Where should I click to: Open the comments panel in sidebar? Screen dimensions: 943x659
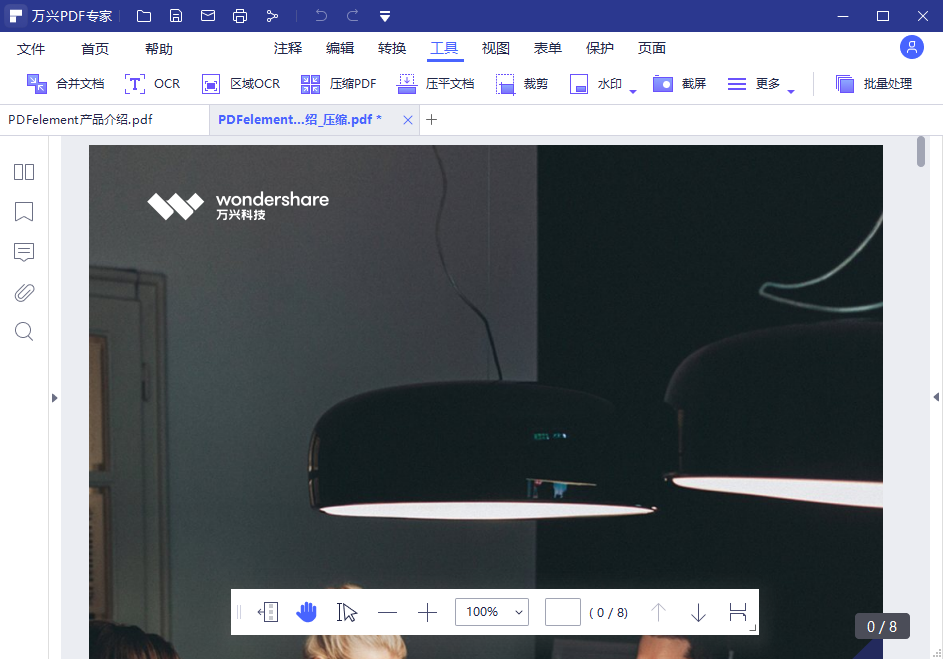23,252
